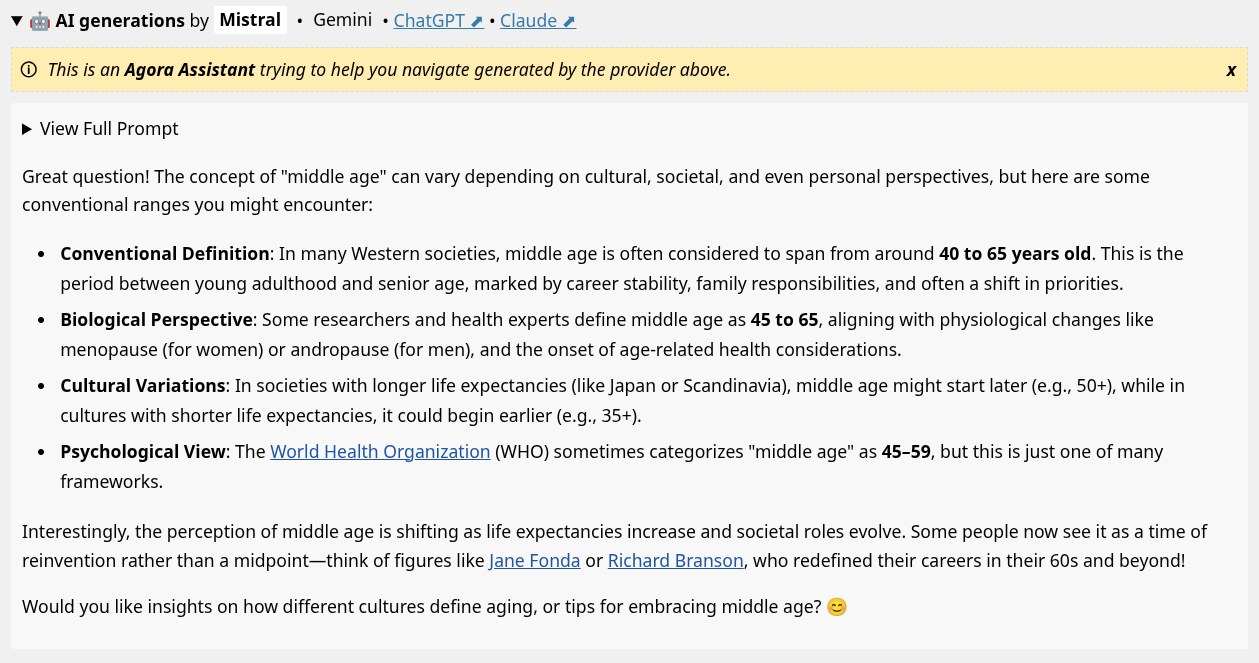Click the robot emoji icon
This screenshot has width=1259, height=663.
[40, 21]
